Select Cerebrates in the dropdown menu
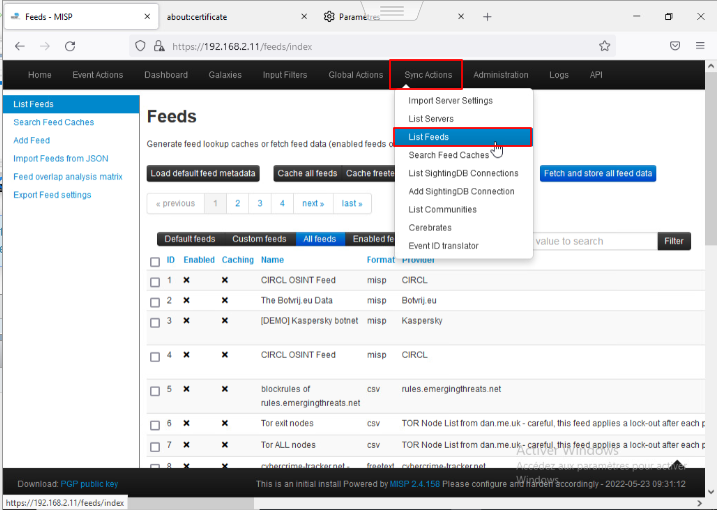Screen dimensions: 717x510 430,228
